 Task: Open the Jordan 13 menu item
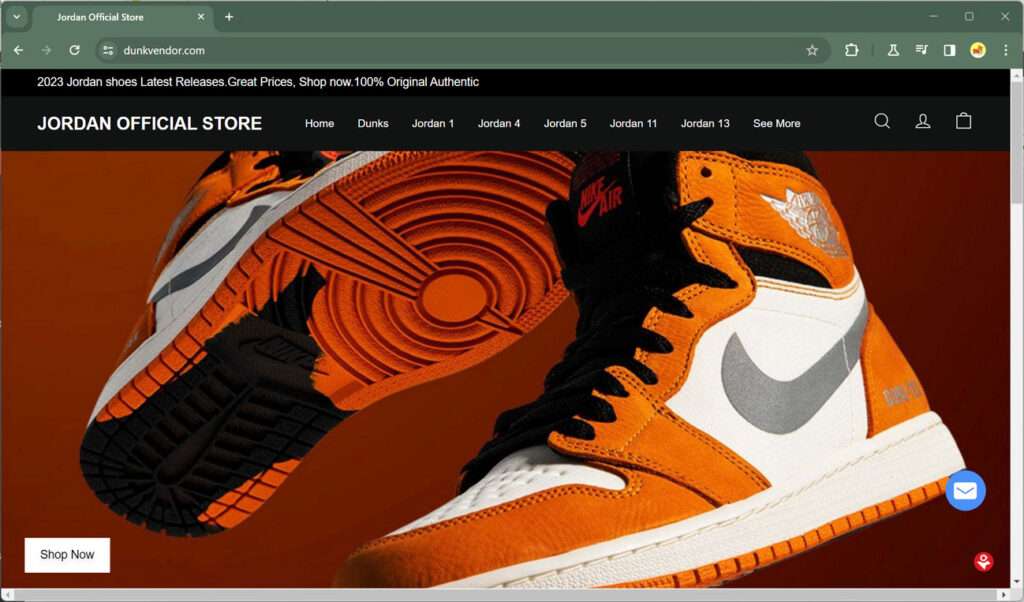coord(705,123)
